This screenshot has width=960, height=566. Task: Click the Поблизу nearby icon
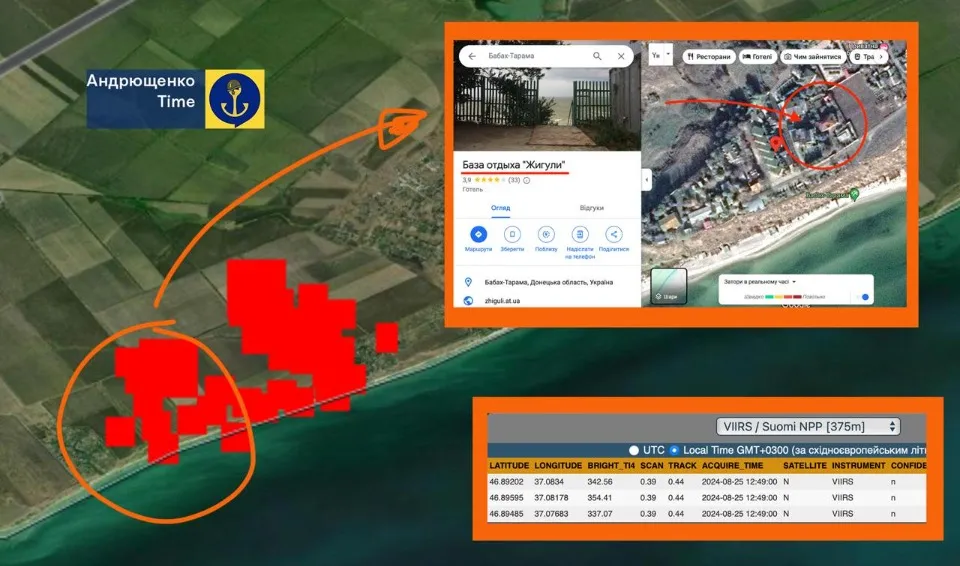click(546, 234)
